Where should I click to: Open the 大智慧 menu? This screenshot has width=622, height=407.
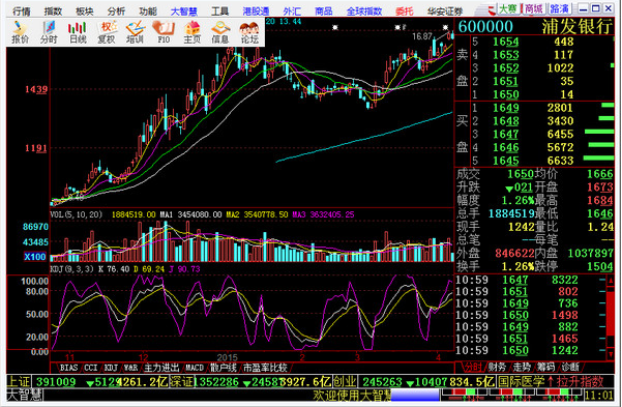point(184,11)
